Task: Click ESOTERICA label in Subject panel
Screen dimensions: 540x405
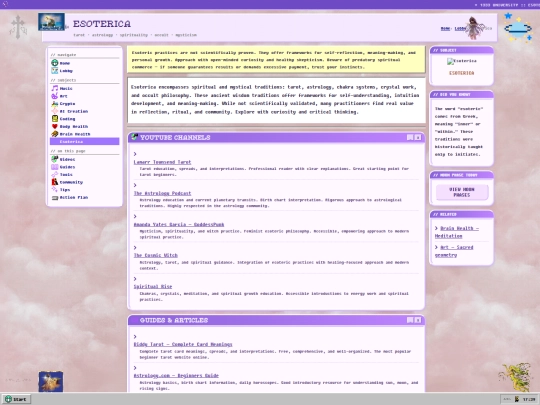Action: point(461,73)
